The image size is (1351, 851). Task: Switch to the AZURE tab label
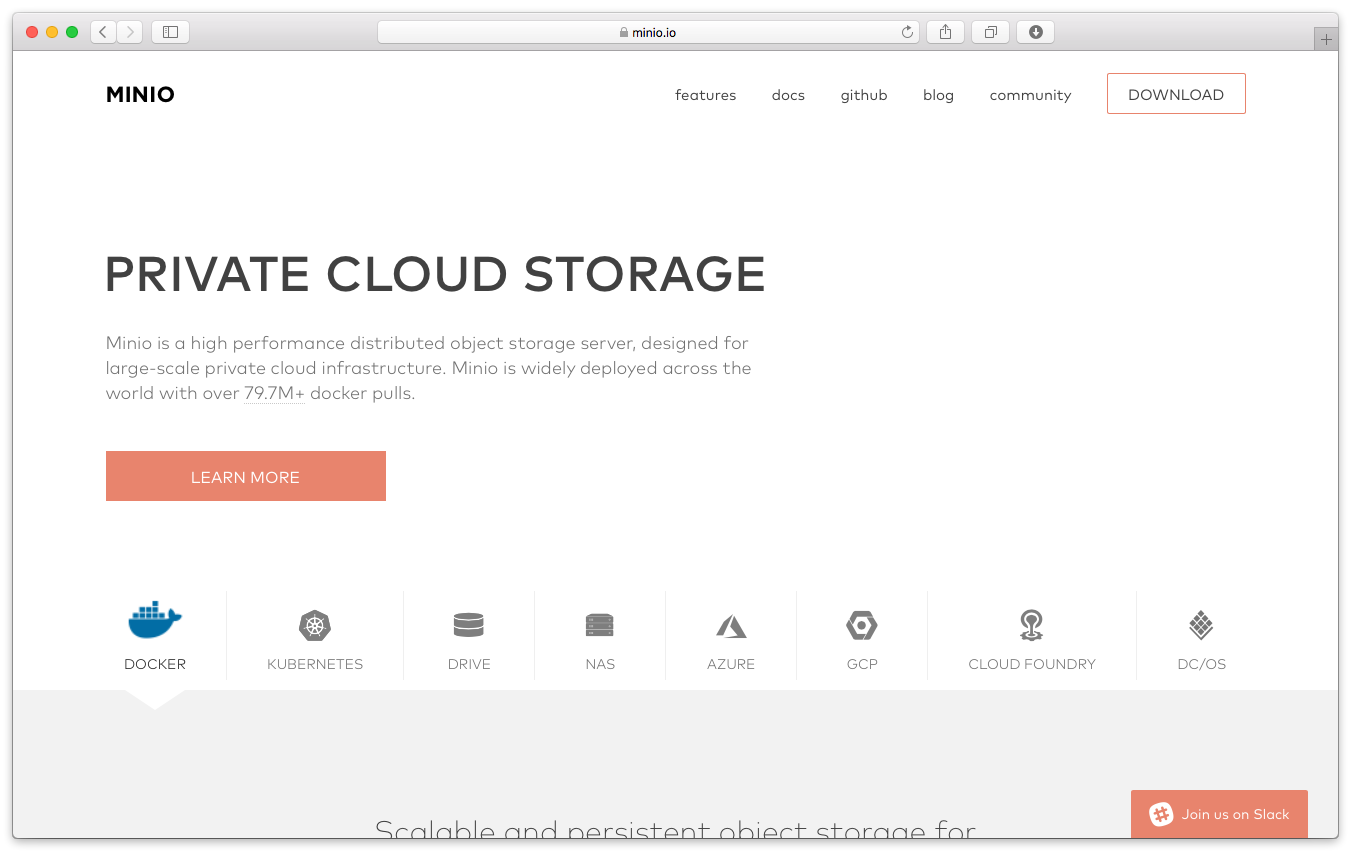[731, 664]
